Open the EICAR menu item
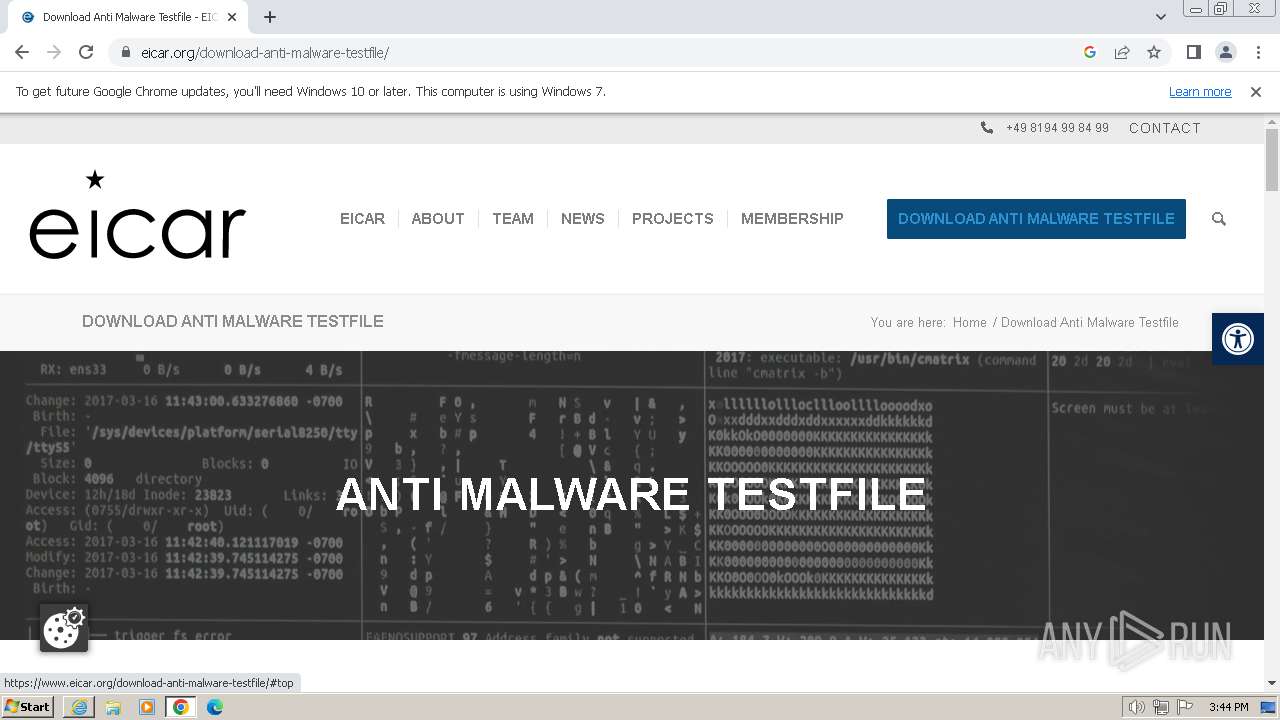This screenshot has height=720, width=1280. pos(362,219)
